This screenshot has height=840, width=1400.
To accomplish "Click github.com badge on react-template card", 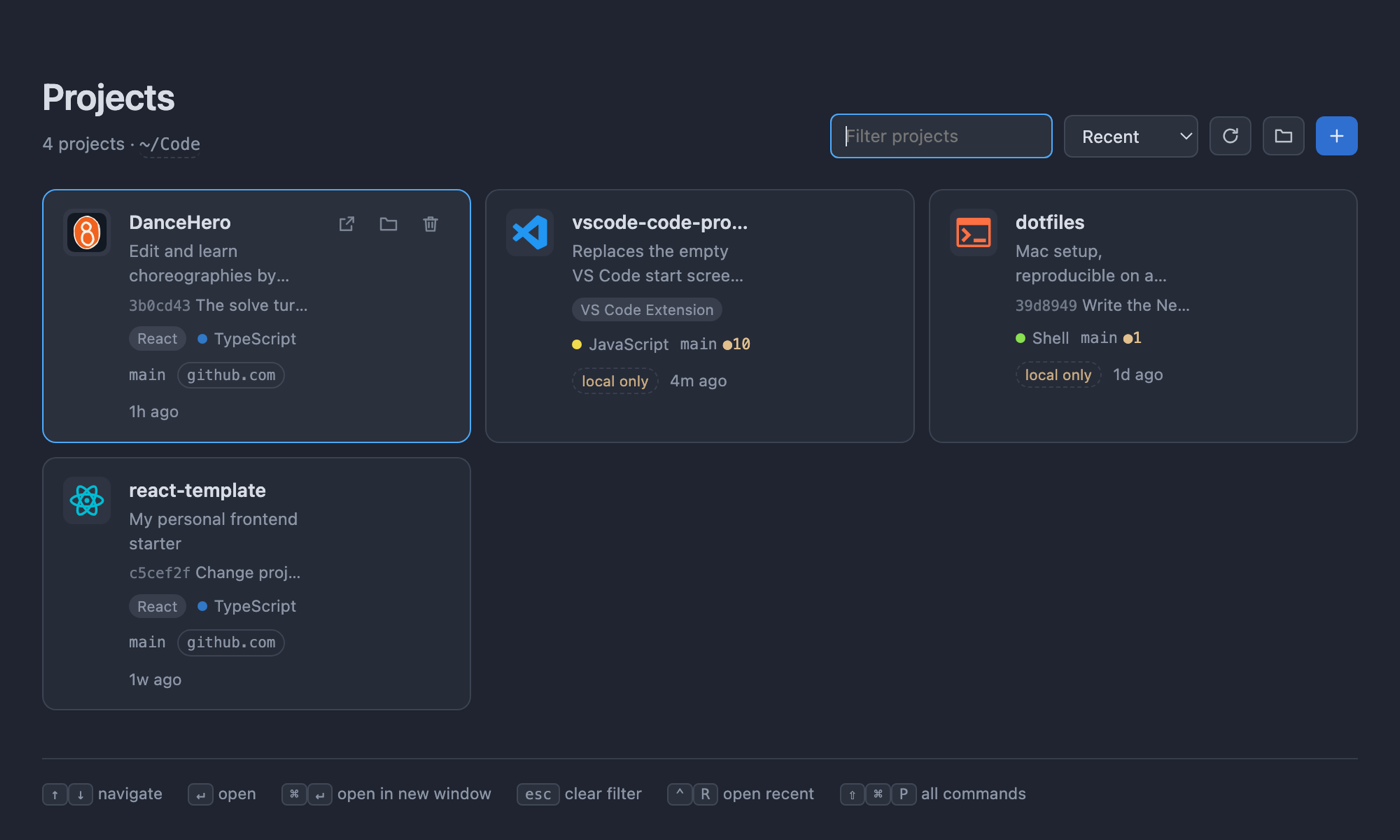I will (231, 643).
